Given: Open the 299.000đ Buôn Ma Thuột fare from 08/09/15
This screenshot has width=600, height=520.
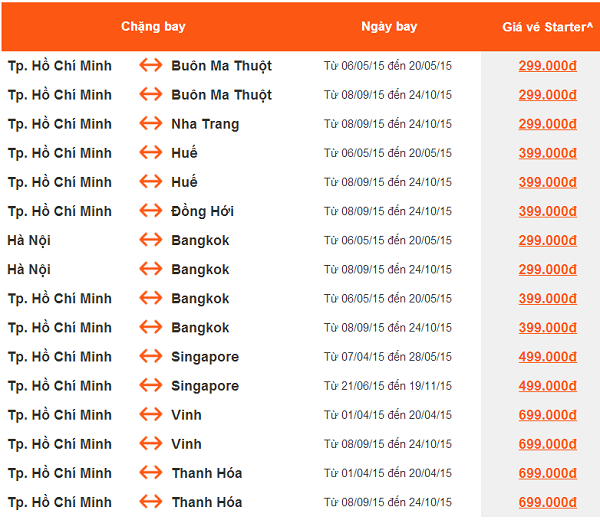Looking at the screenshot, I should coord(548,95).
